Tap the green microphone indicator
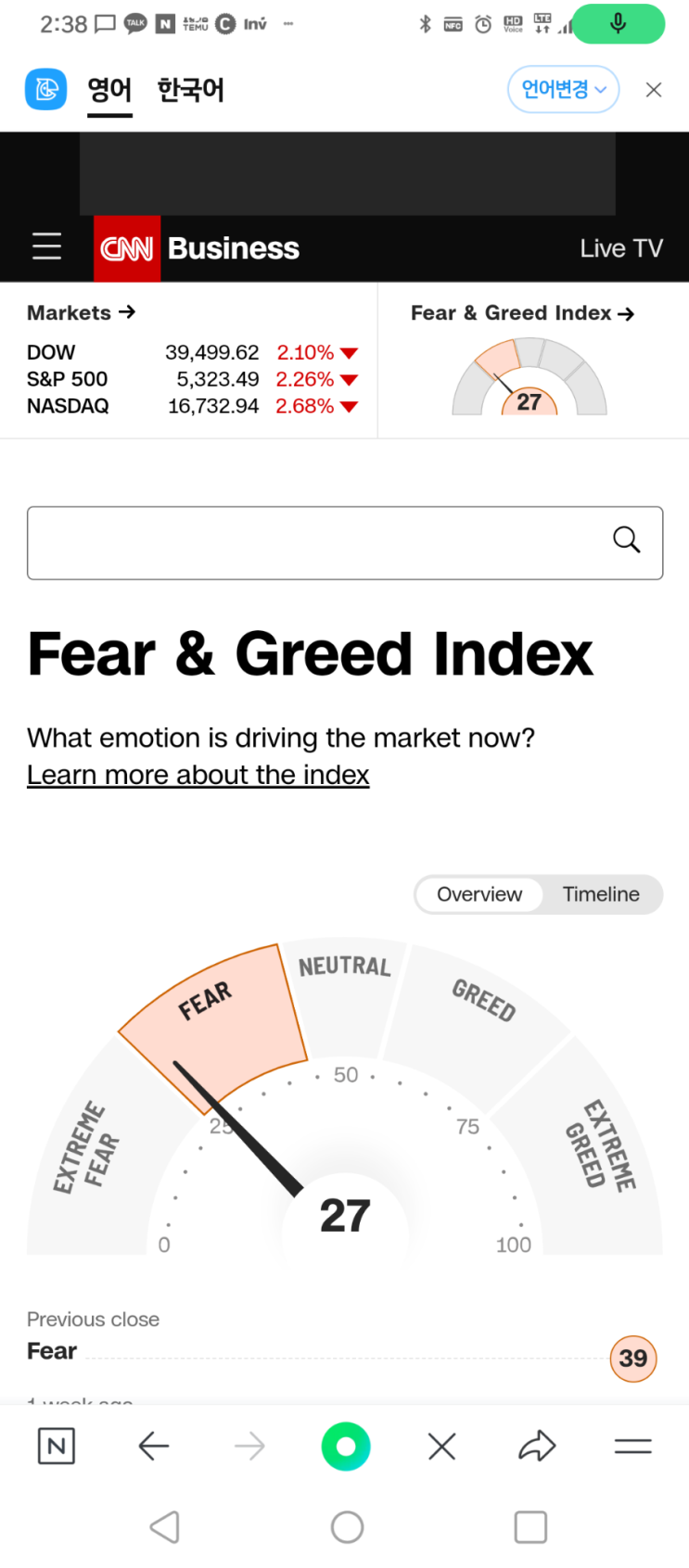This screenshot has width=689, height=1568. pyautogui.click(x=619, y=24)
